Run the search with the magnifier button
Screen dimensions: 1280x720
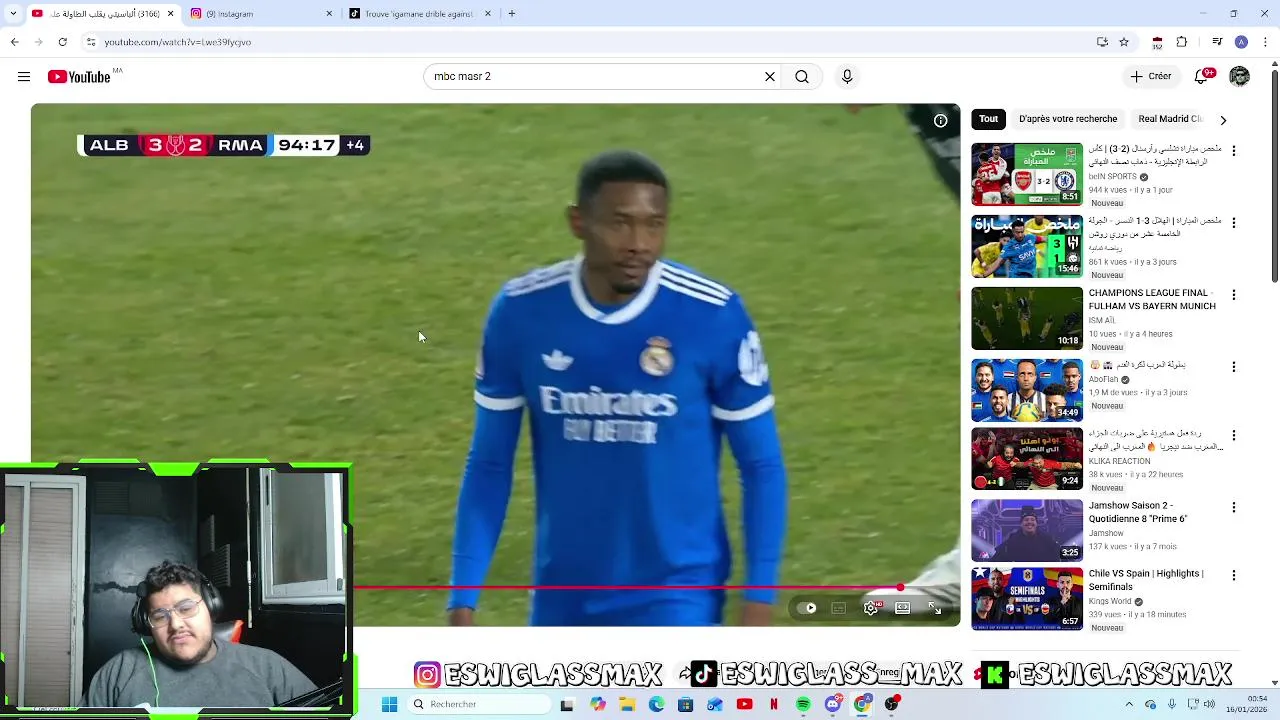(x=802, y=77)
